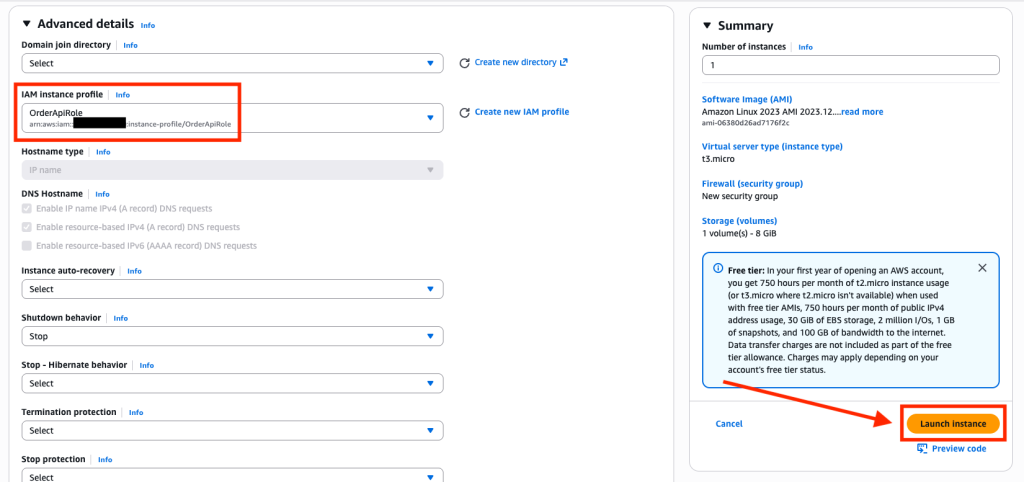This screenshot has height=482, width=1024.
Task: Open Info link for Instance auto-recovery
Action: click(135, 271)
